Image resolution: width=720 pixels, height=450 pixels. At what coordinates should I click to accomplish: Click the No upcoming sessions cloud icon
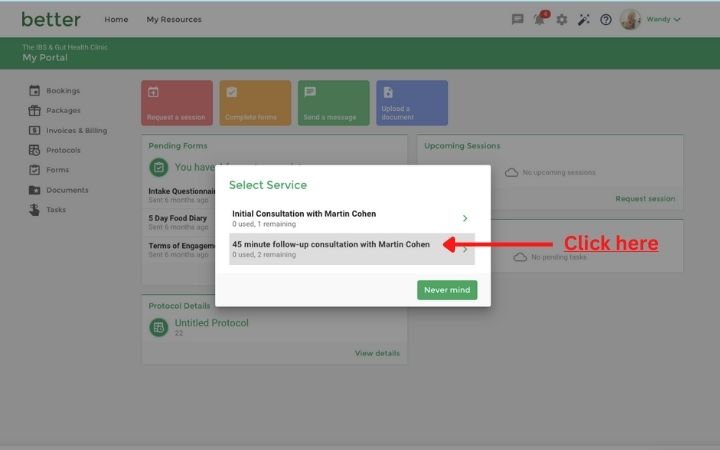511,173
